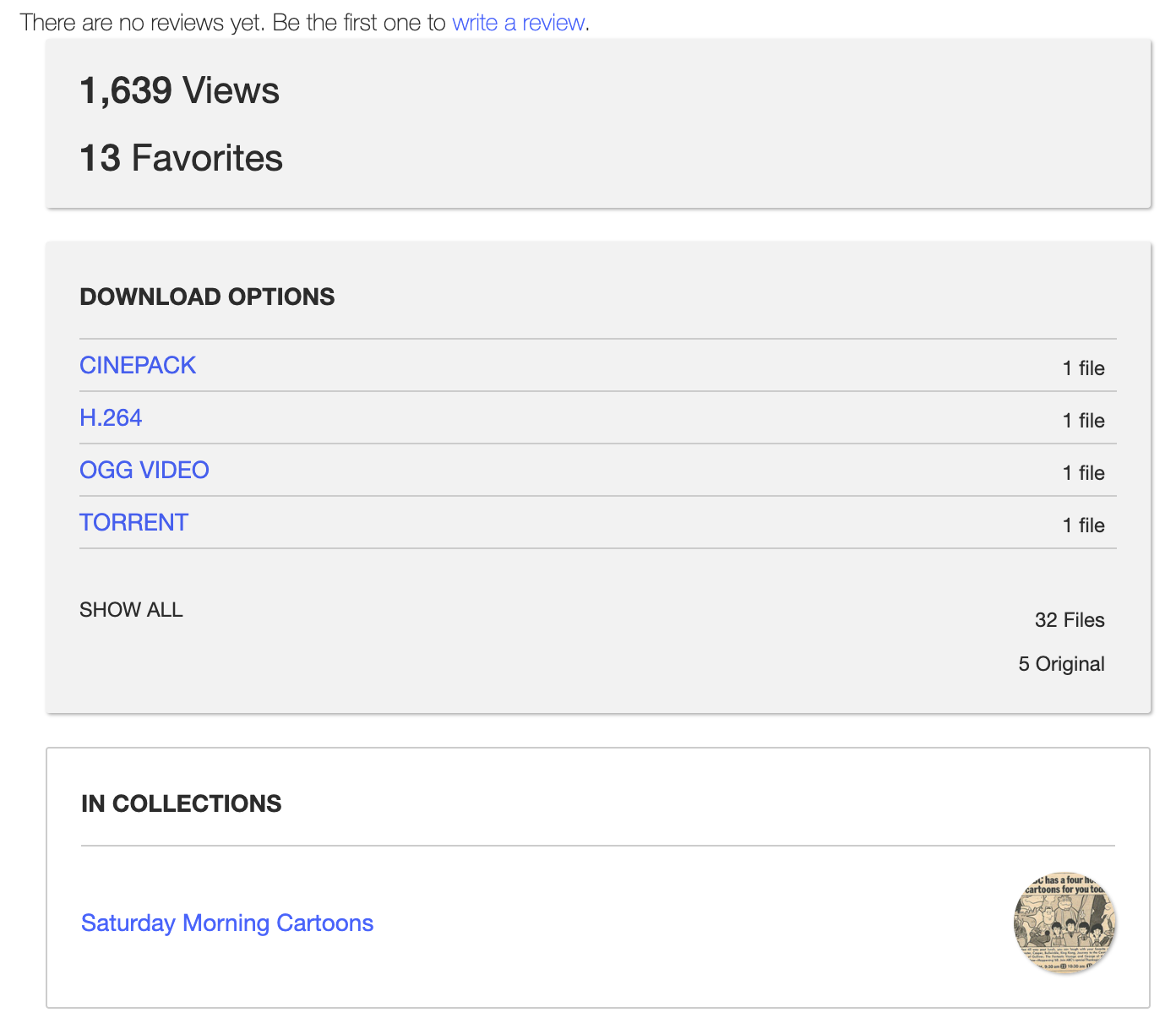The image size is (1176, 1029).
Task: Download the TORRENT file
Action: click(133, 522)
